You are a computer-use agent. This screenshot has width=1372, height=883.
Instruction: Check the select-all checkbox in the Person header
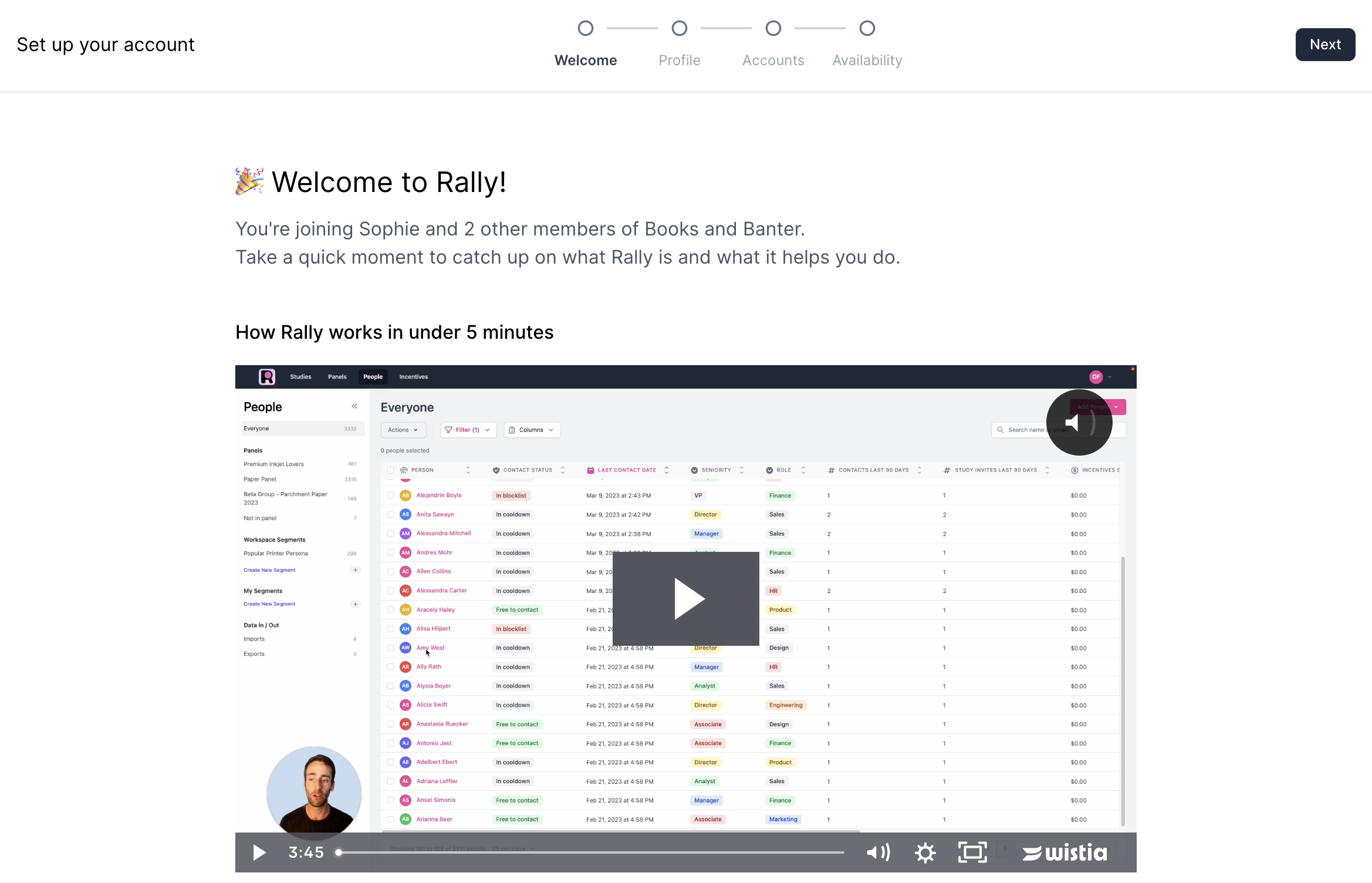[x=391, y=470]
